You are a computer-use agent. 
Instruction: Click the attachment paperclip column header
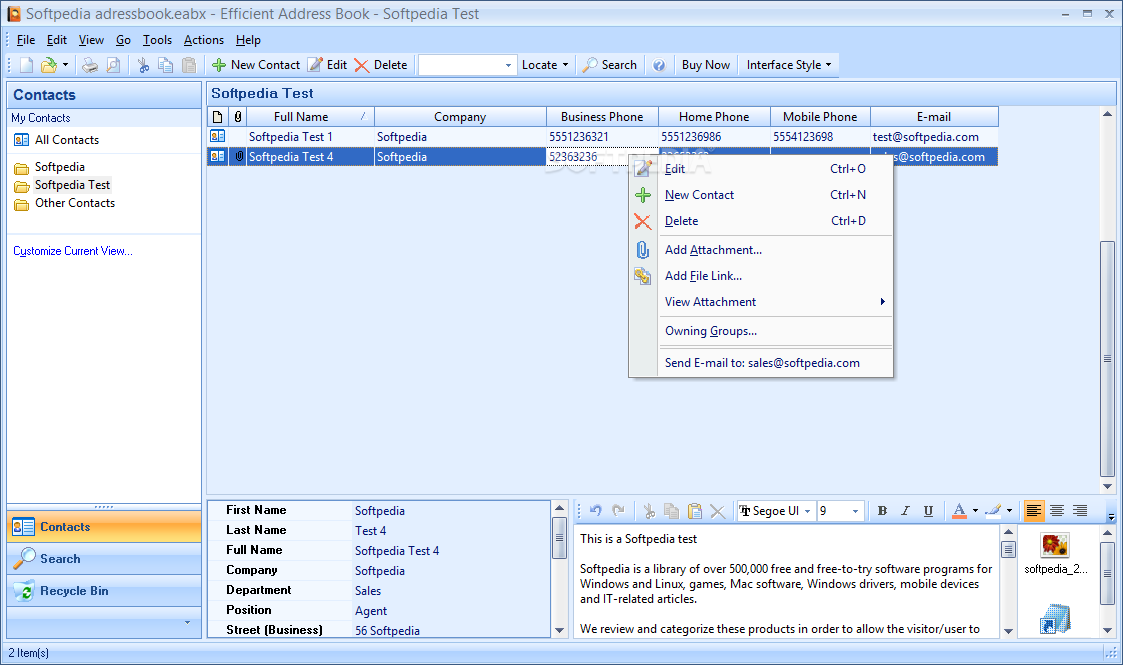pyautogui.click(x=238, y=116)
